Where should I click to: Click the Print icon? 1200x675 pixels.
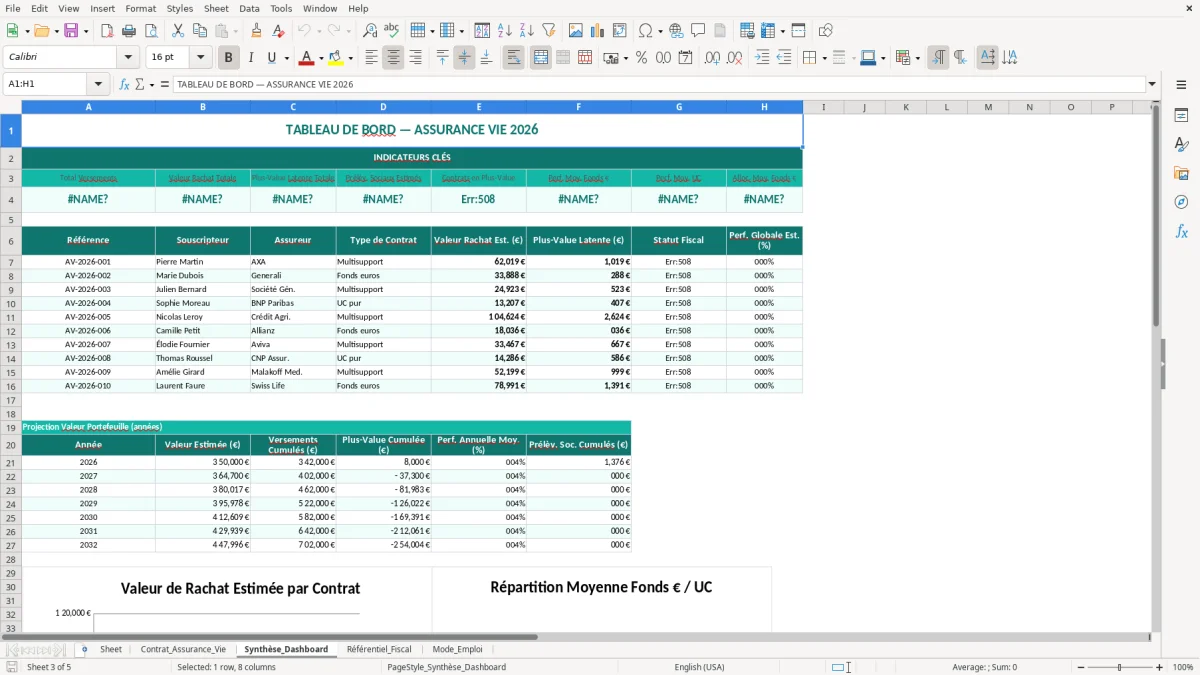[129, 31]
